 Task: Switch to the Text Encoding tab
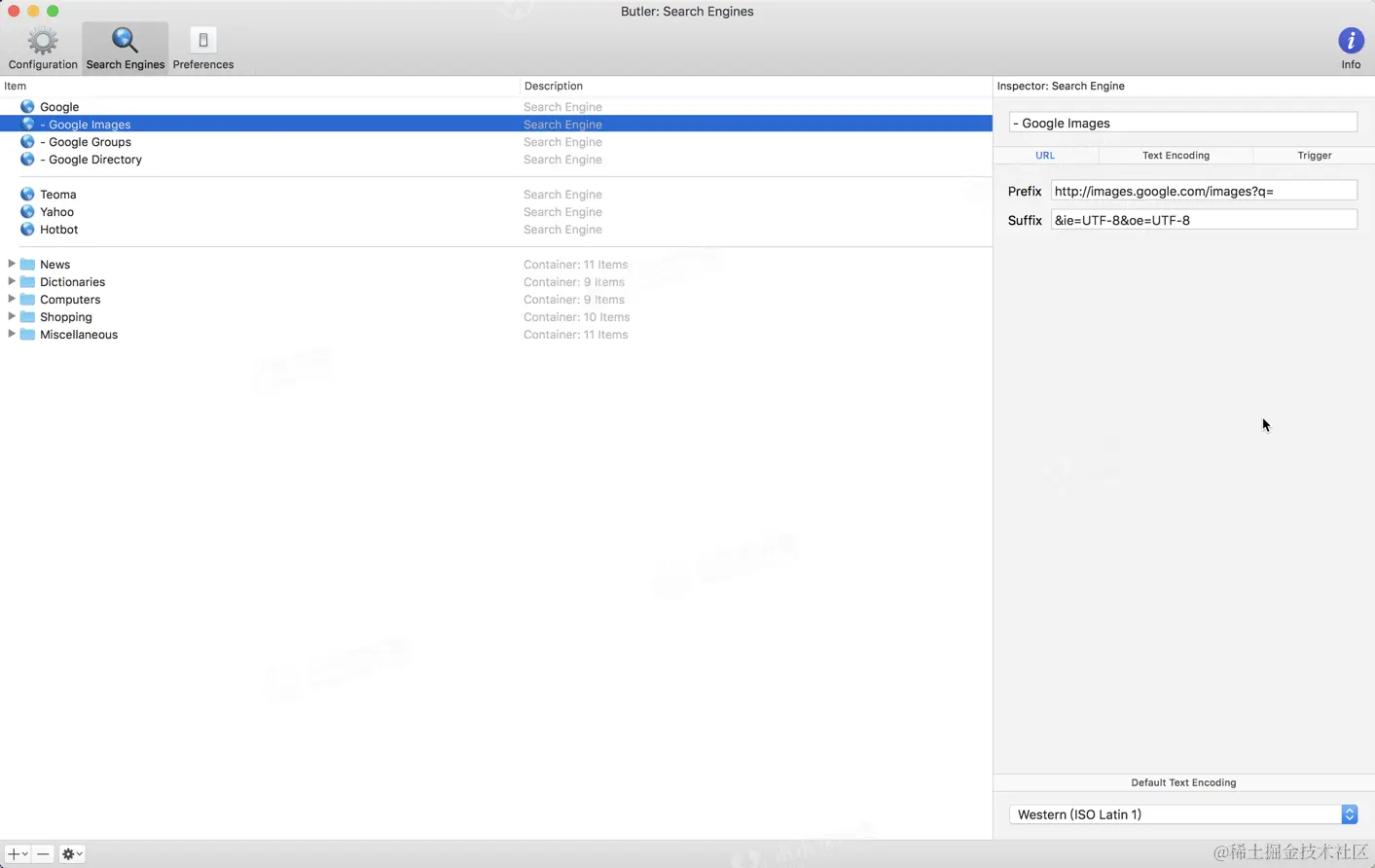coord(1176,156)
